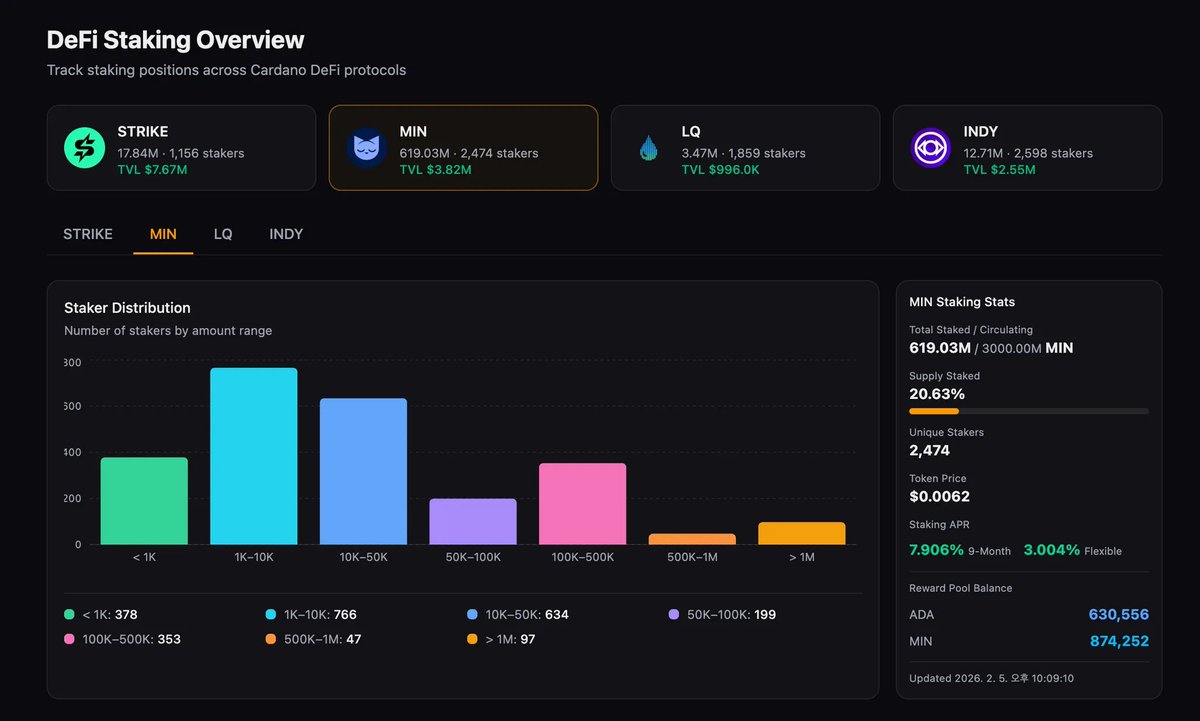Click the MIN cat logo icon
Viewport: 1200px width, 721px height.
pyautogui.click(x=365, y=147)
